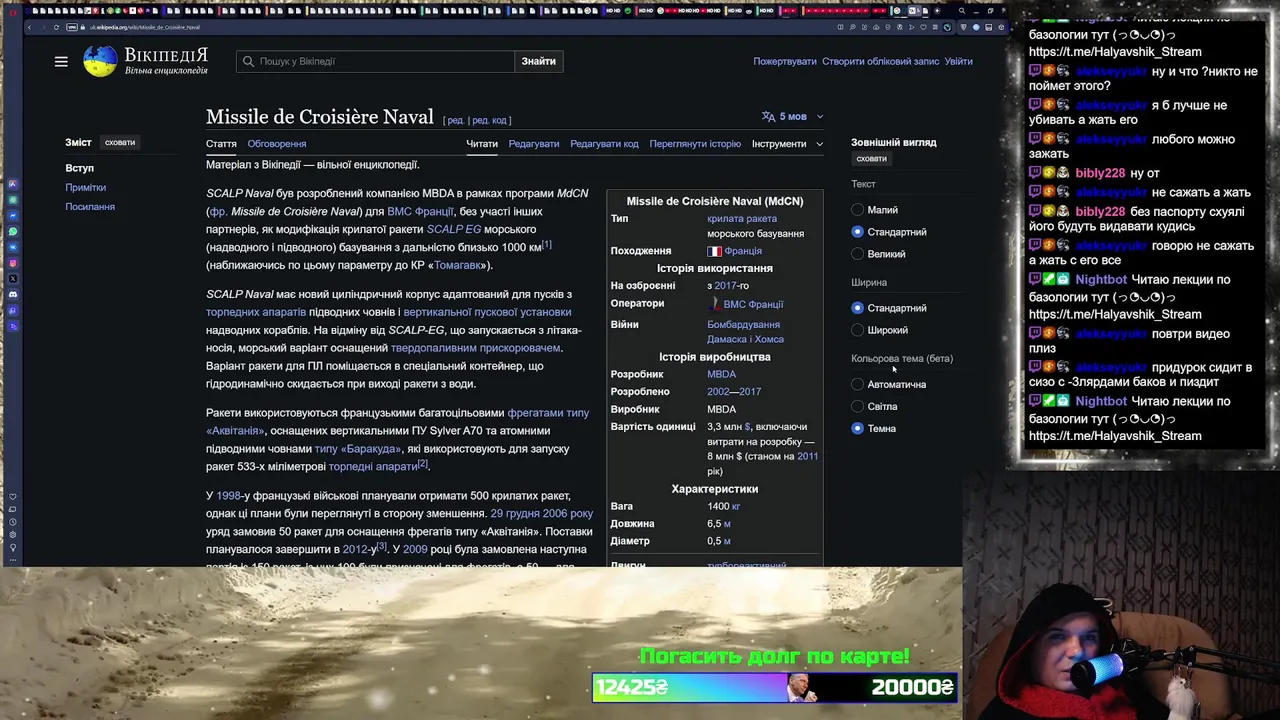This screenshot has width=1280, height=720.
Task: Click the Wikipedia globe logo
Action: [x=100, y=61]
